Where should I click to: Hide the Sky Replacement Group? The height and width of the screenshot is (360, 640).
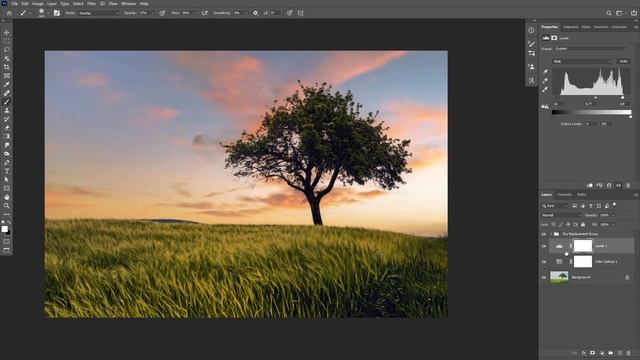click(x=544, y=234)
